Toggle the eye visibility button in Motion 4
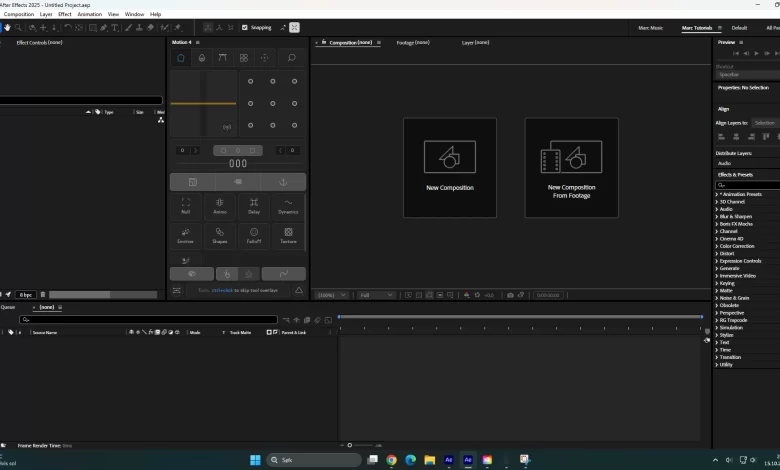This screenshot has height=470, width=780. pos(192,274)
